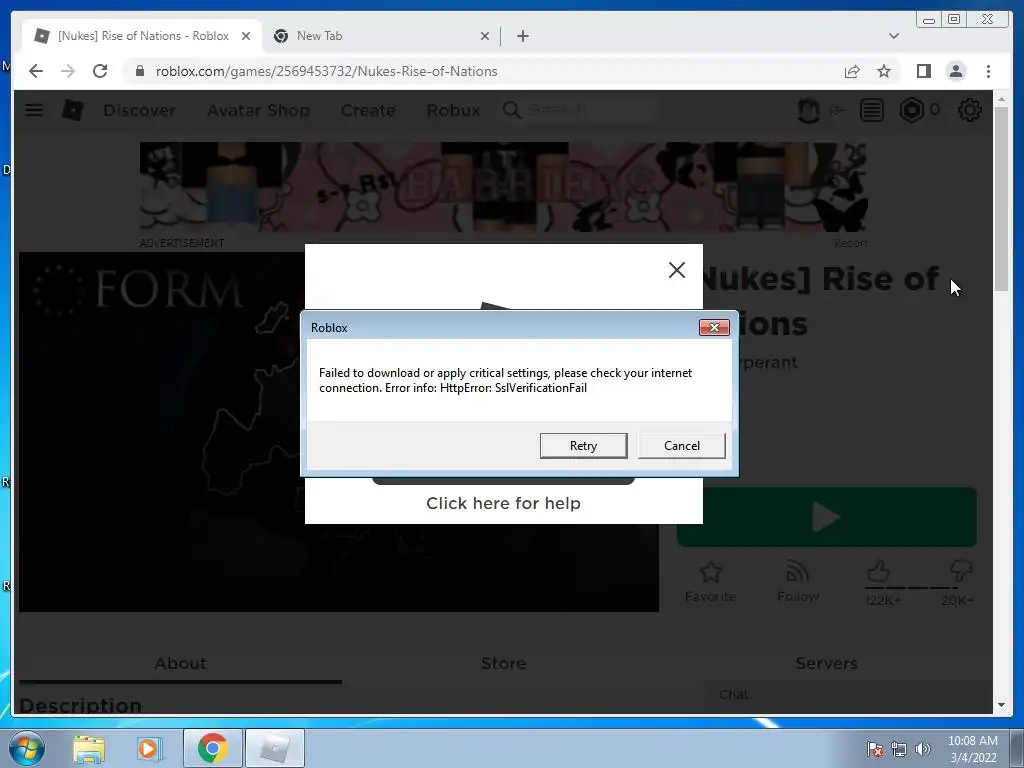This screenshot has width=1024, height=768.
Task: View site info via padlock icon
Action: point(139,71)
